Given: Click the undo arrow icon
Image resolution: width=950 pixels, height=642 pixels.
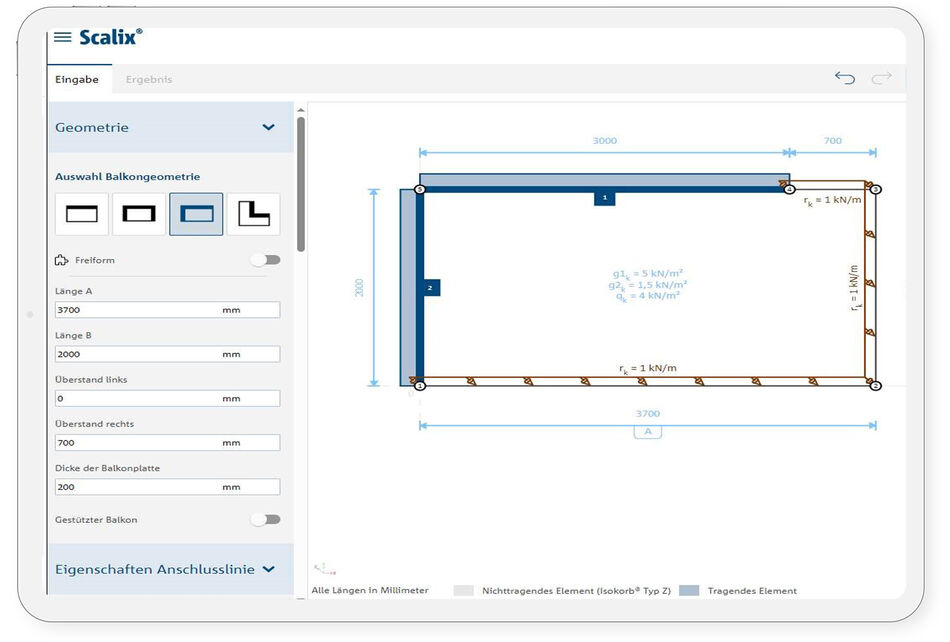Looking at the screenshot, I should (845, 78).
